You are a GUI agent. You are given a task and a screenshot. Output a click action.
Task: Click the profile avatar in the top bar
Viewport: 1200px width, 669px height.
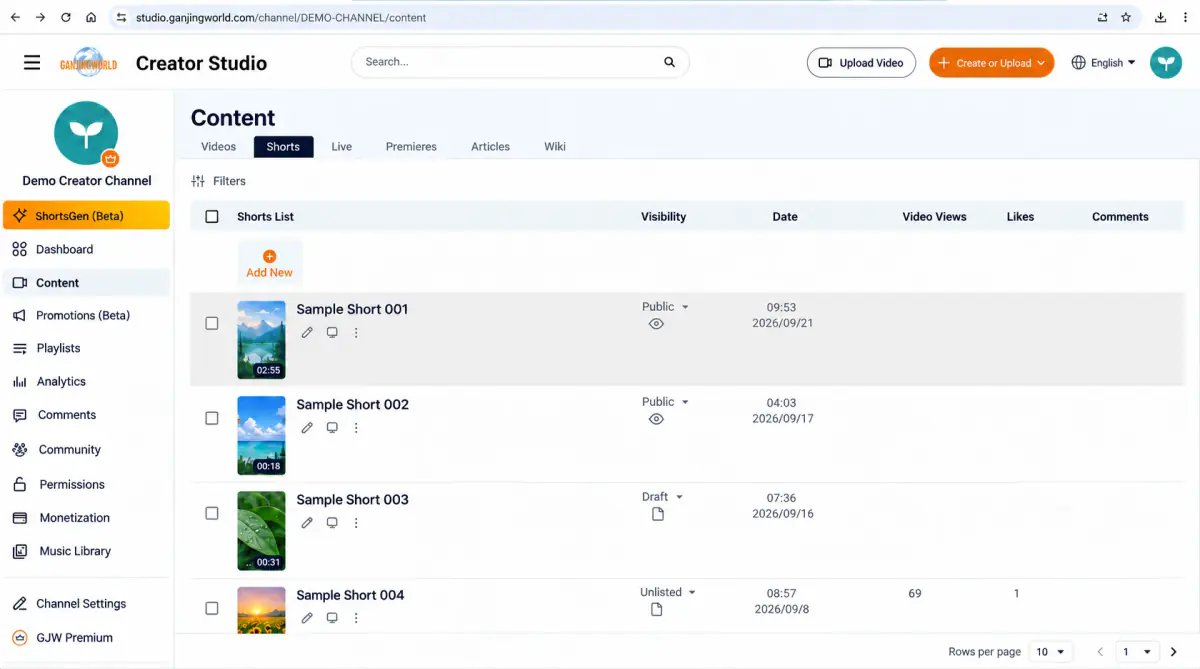tap(1165, 63)
